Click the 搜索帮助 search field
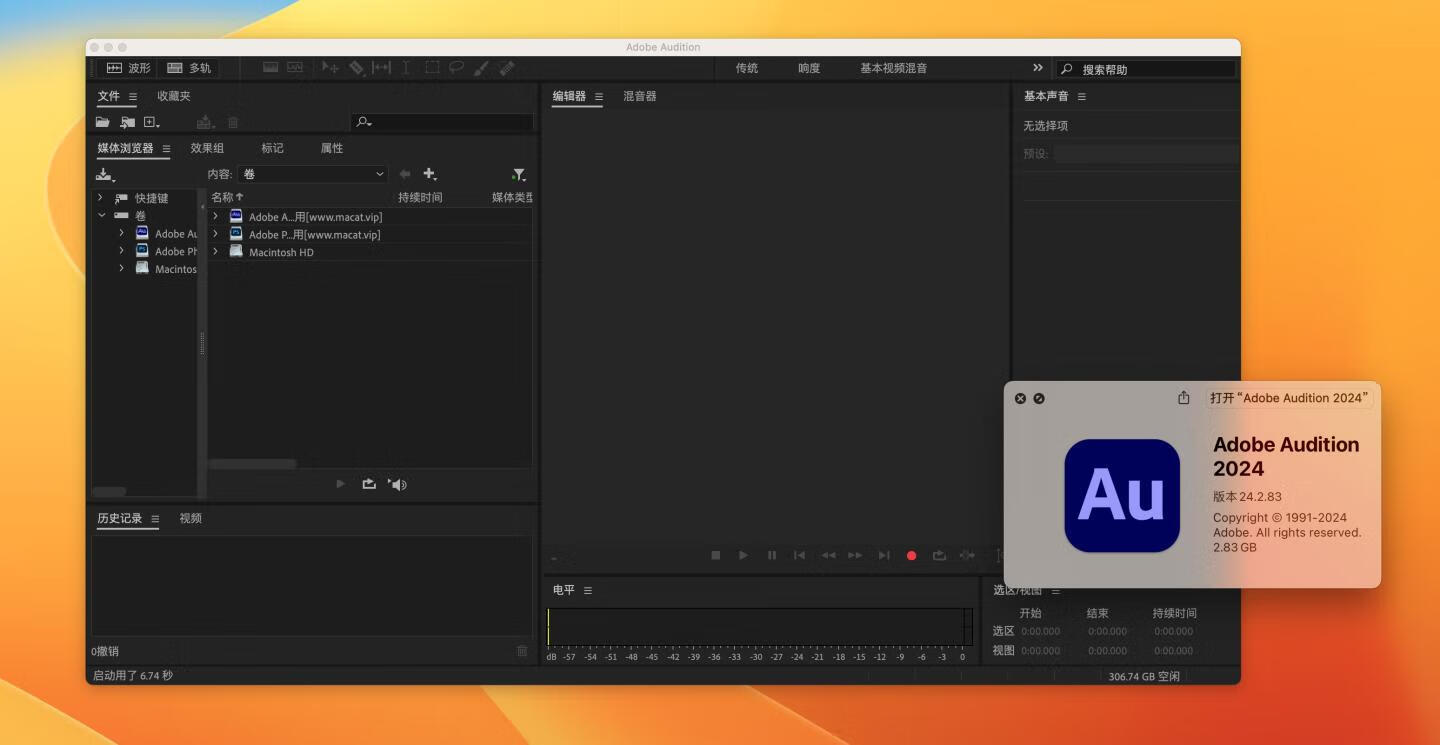The width and height of the screenshot is (1440, 745). tap(1146, 69)
